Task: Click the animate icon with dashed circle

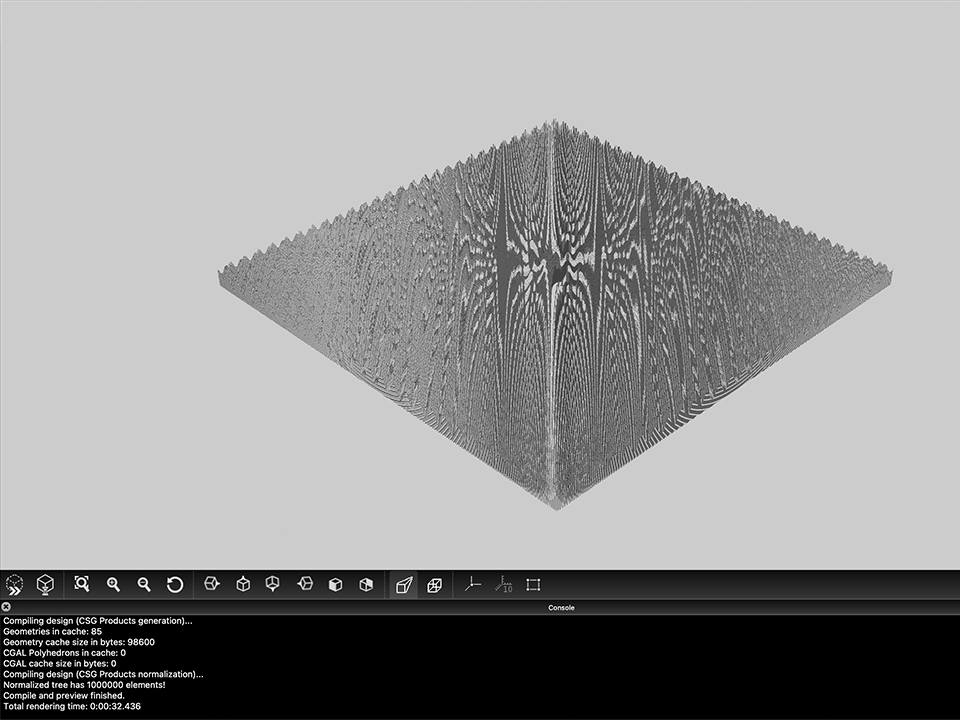Action: pos(15,583)
